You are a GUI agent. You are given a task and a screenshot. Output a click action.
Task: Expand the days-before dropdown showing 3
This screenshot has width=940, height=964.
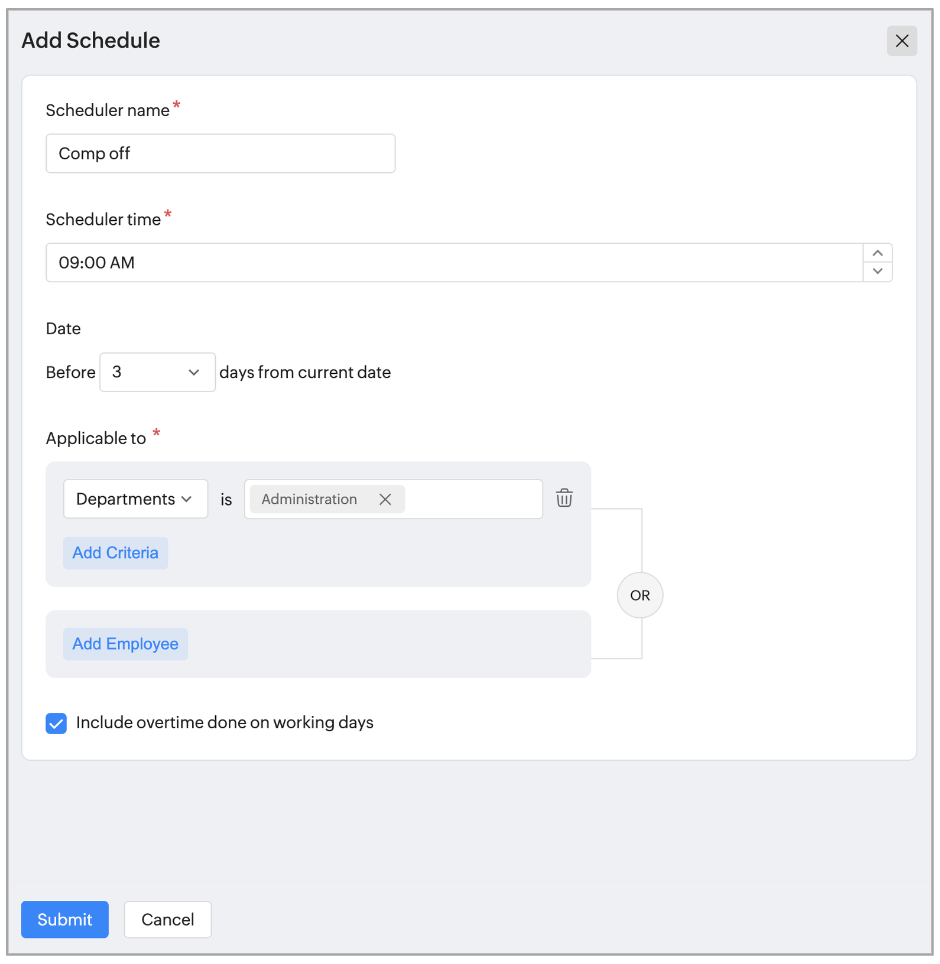click(157, 372)
